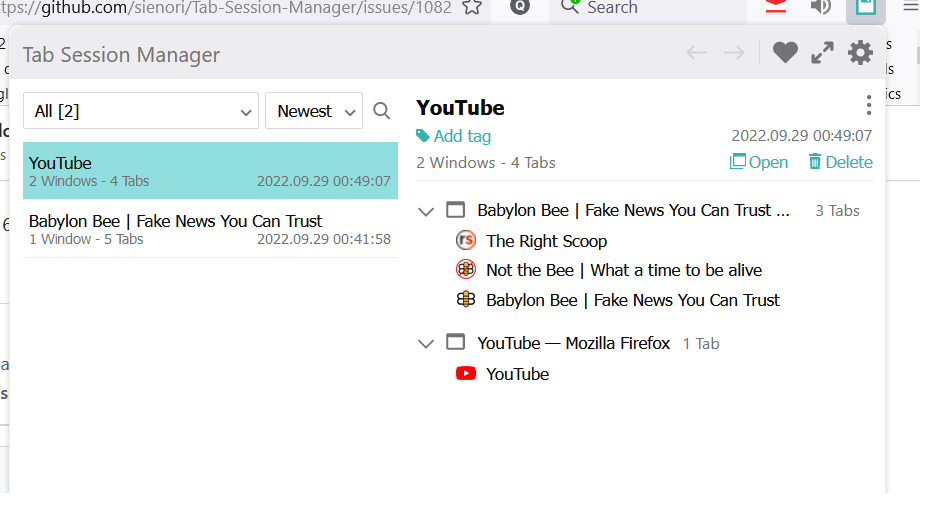Open popup in expanded full-tab view
This screenshot has height=513, width=944.
(x=822, y=53)
